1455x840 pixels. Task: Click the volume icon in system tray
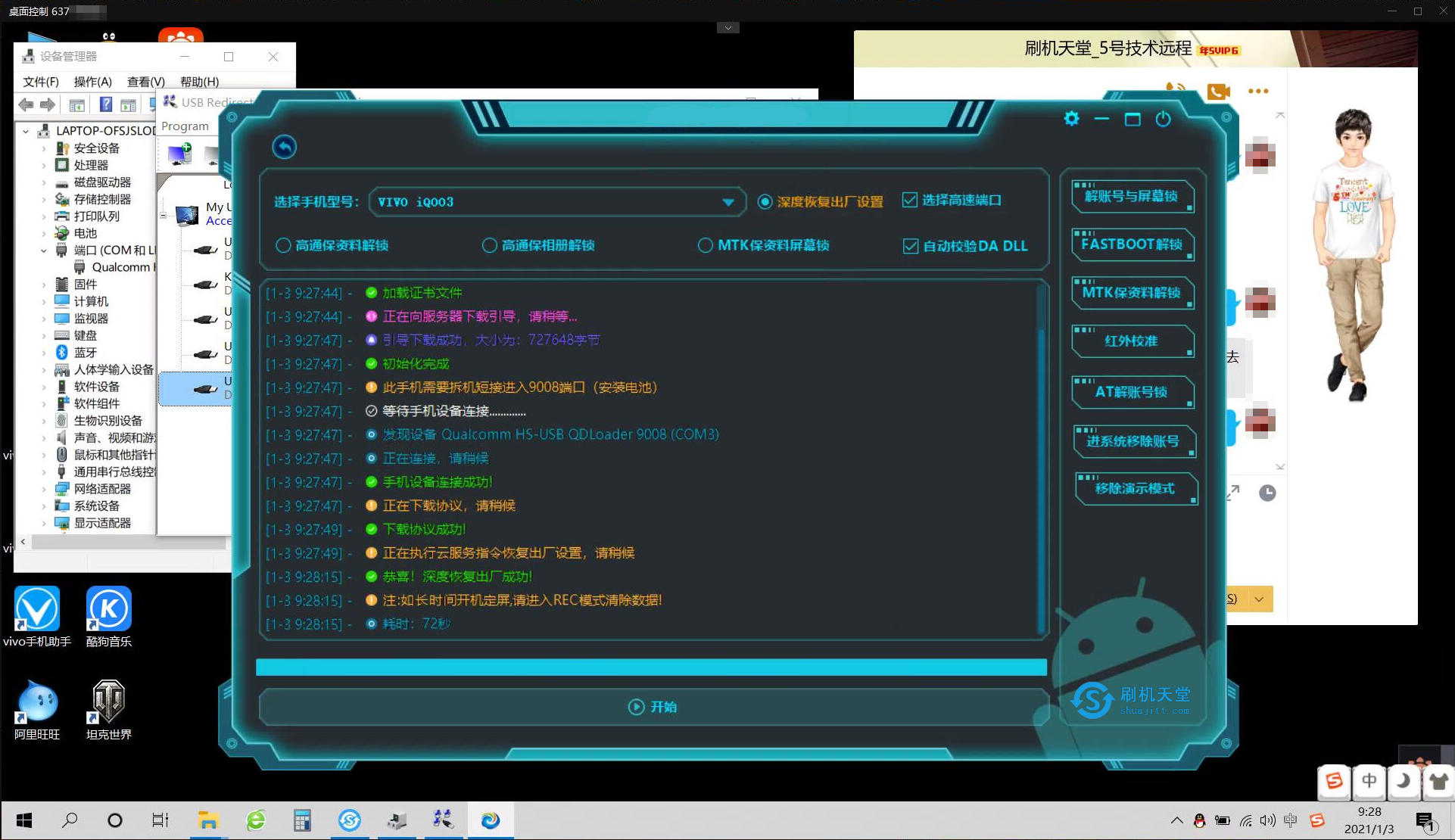pyautogui.click(x=1268, y=821)
